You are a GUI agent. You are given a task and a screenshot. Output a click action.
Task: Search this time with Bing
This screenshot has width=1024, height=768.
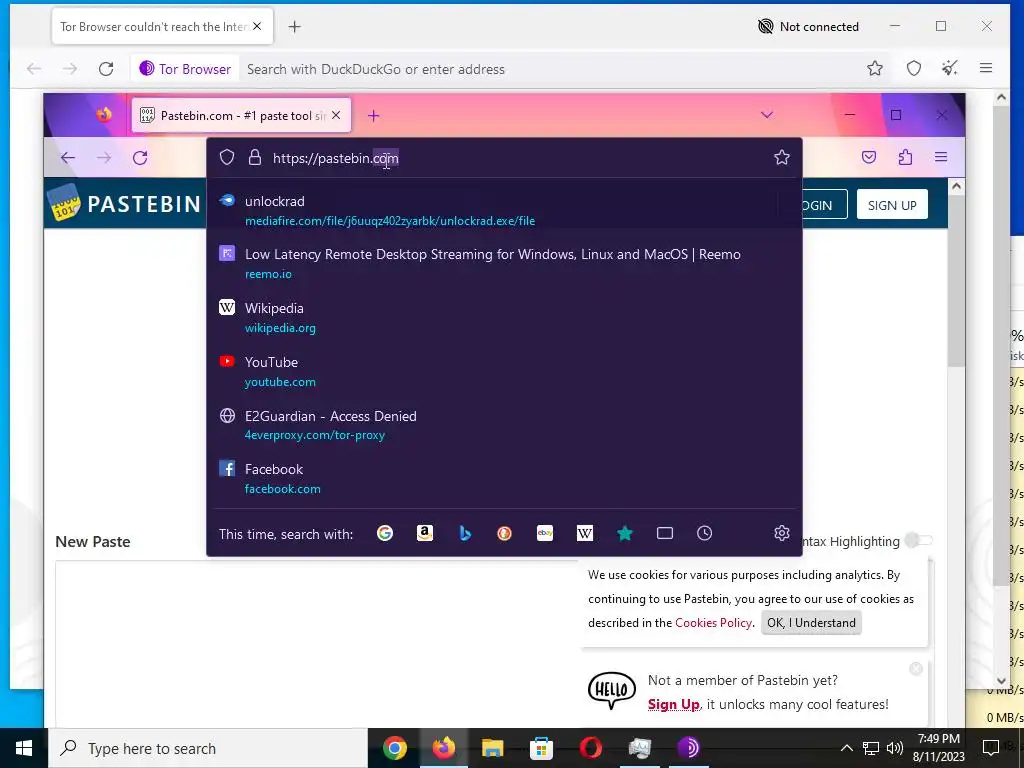click(464, 534)
